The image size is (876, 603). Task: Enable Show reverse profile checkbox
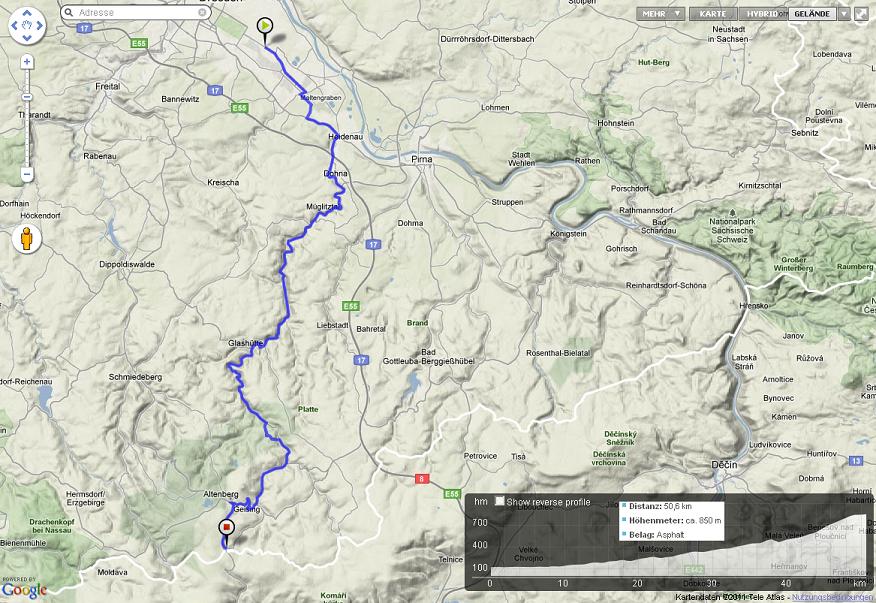click(x=500, y=501)
